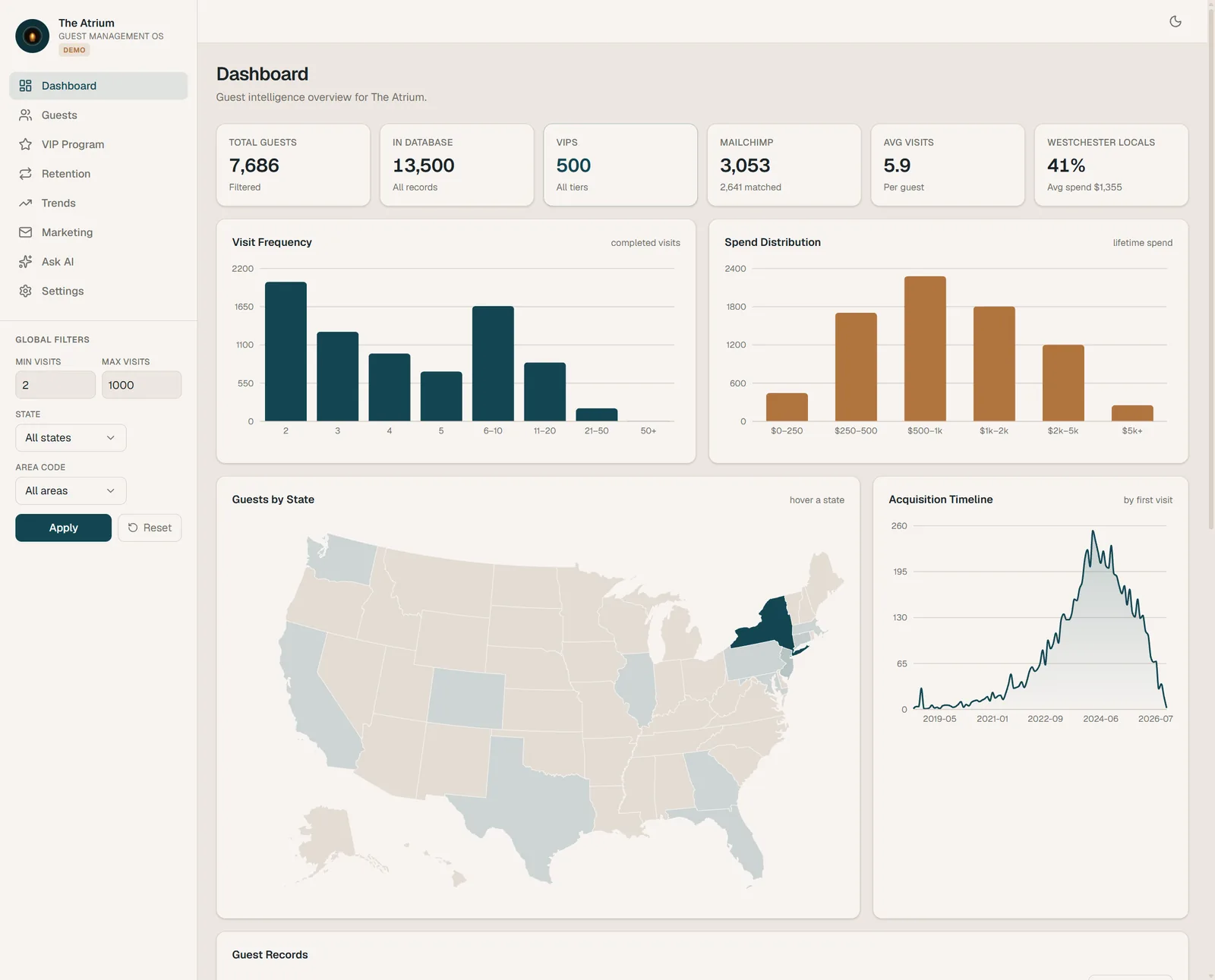Open Ask AI from the sidebar
The height and width of the screenshot is (980, 1215).
pos(98,262)
